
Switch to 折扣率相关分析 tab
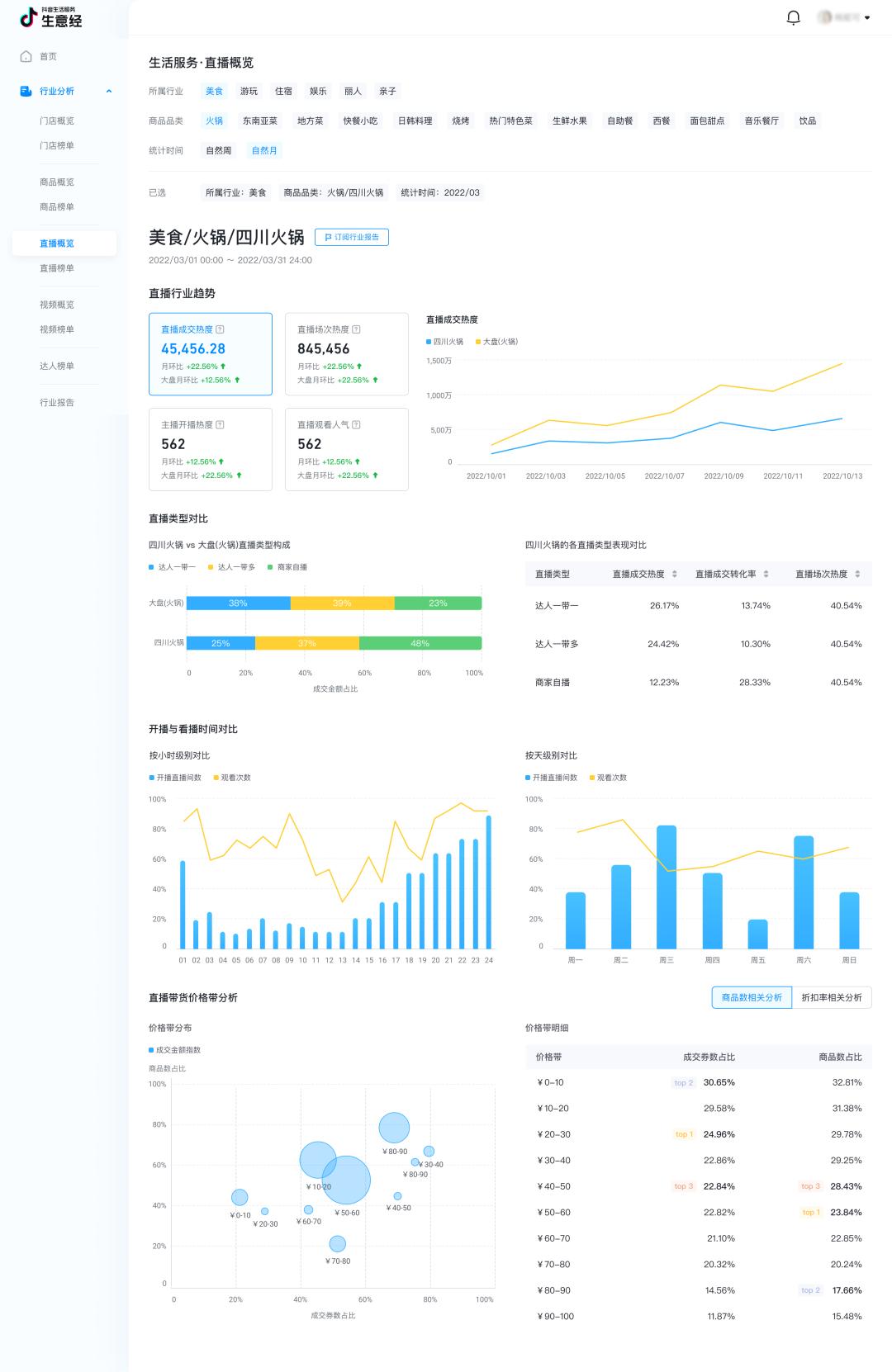pyautogui.click(x=832, y=997)
